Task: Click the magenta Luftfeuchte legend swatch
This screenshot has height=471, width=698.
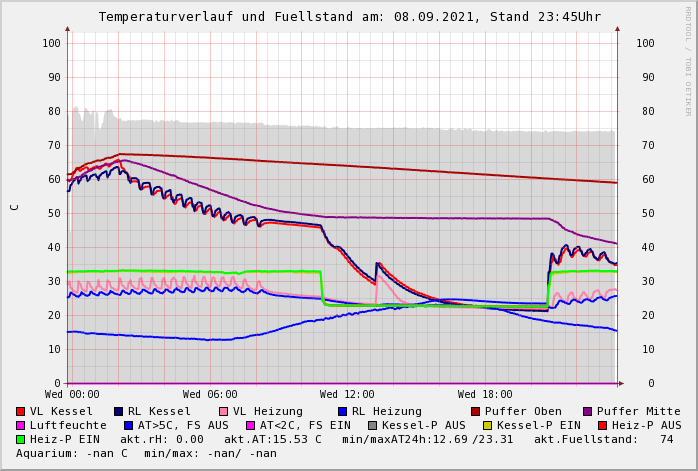Action: (x=20, y=425)
